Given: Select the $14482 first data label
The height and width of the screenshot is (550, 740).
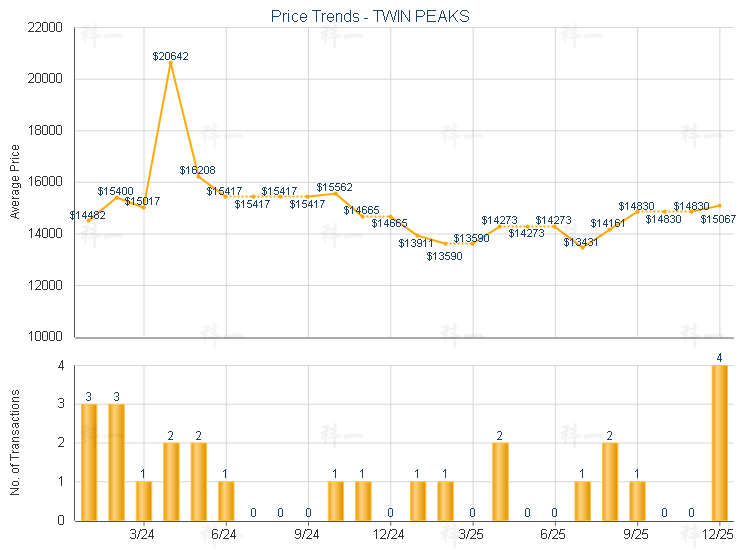Looking at the screenshot, I should click(87, 215).
